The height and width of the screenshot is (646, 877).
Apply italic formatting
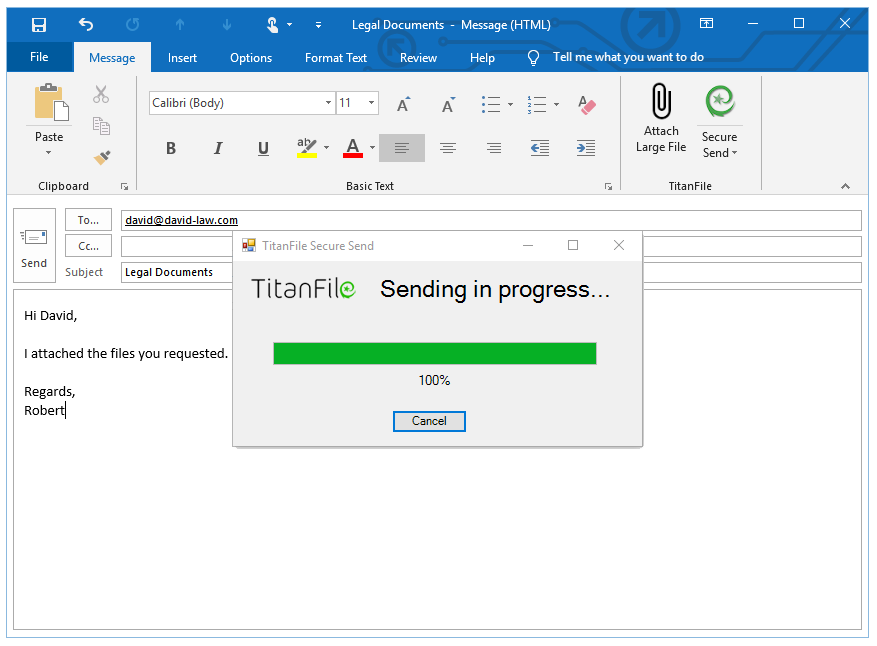[x=217, y=148]
